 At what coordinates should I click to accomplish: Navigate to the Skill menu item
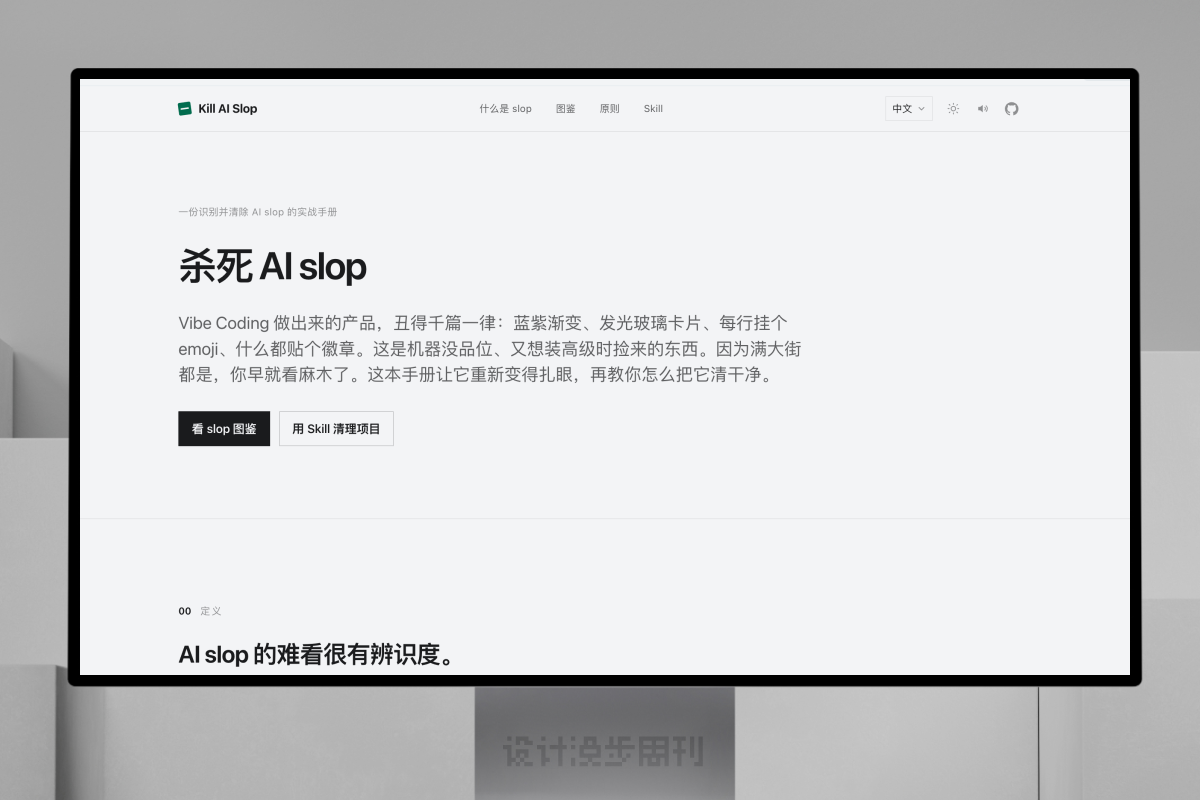click(x=653, y=108)
